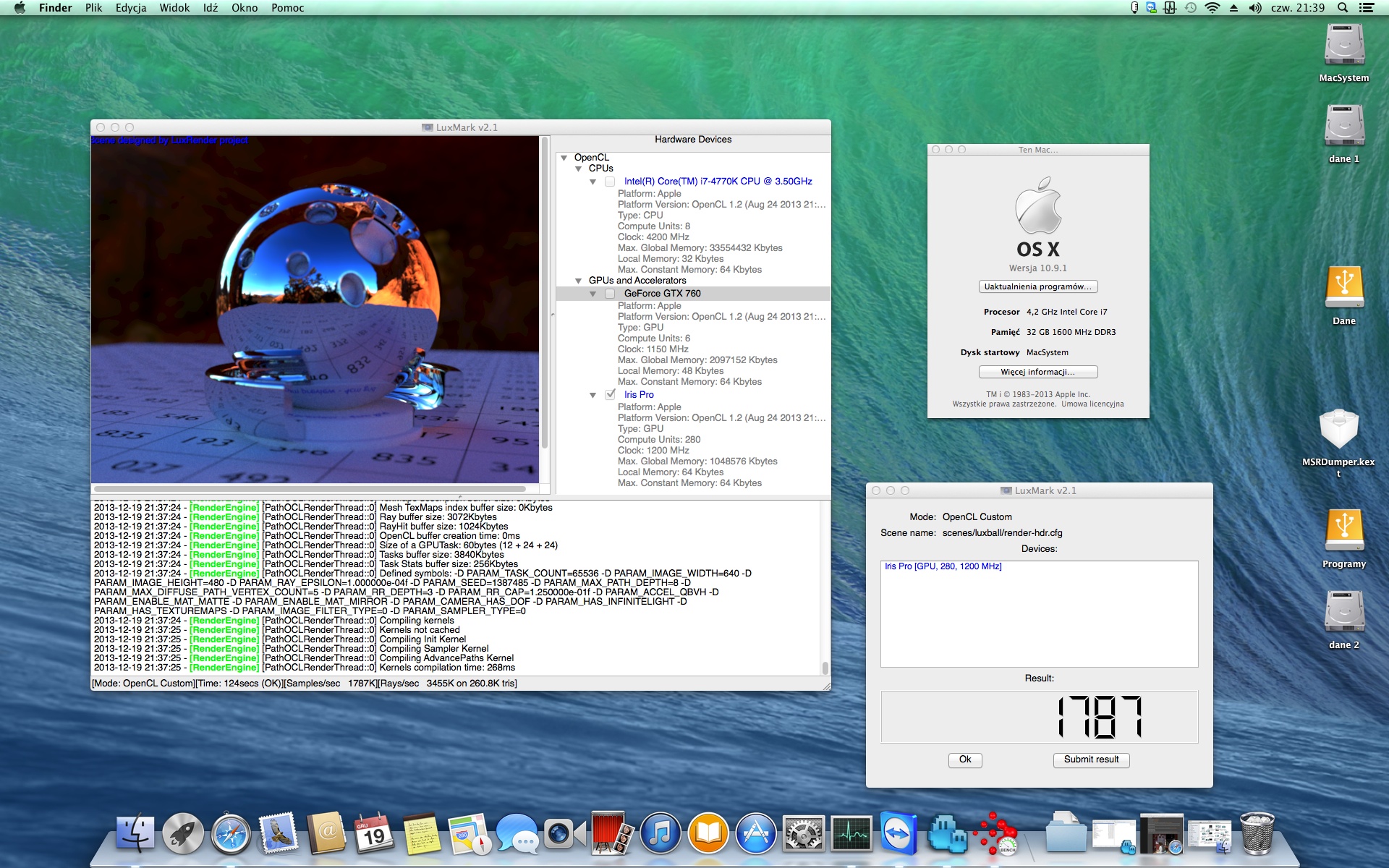Click the LuxBall rendered image
Image resolution: width=1389 pixels, height=868 pixels.
click(315, 310)
